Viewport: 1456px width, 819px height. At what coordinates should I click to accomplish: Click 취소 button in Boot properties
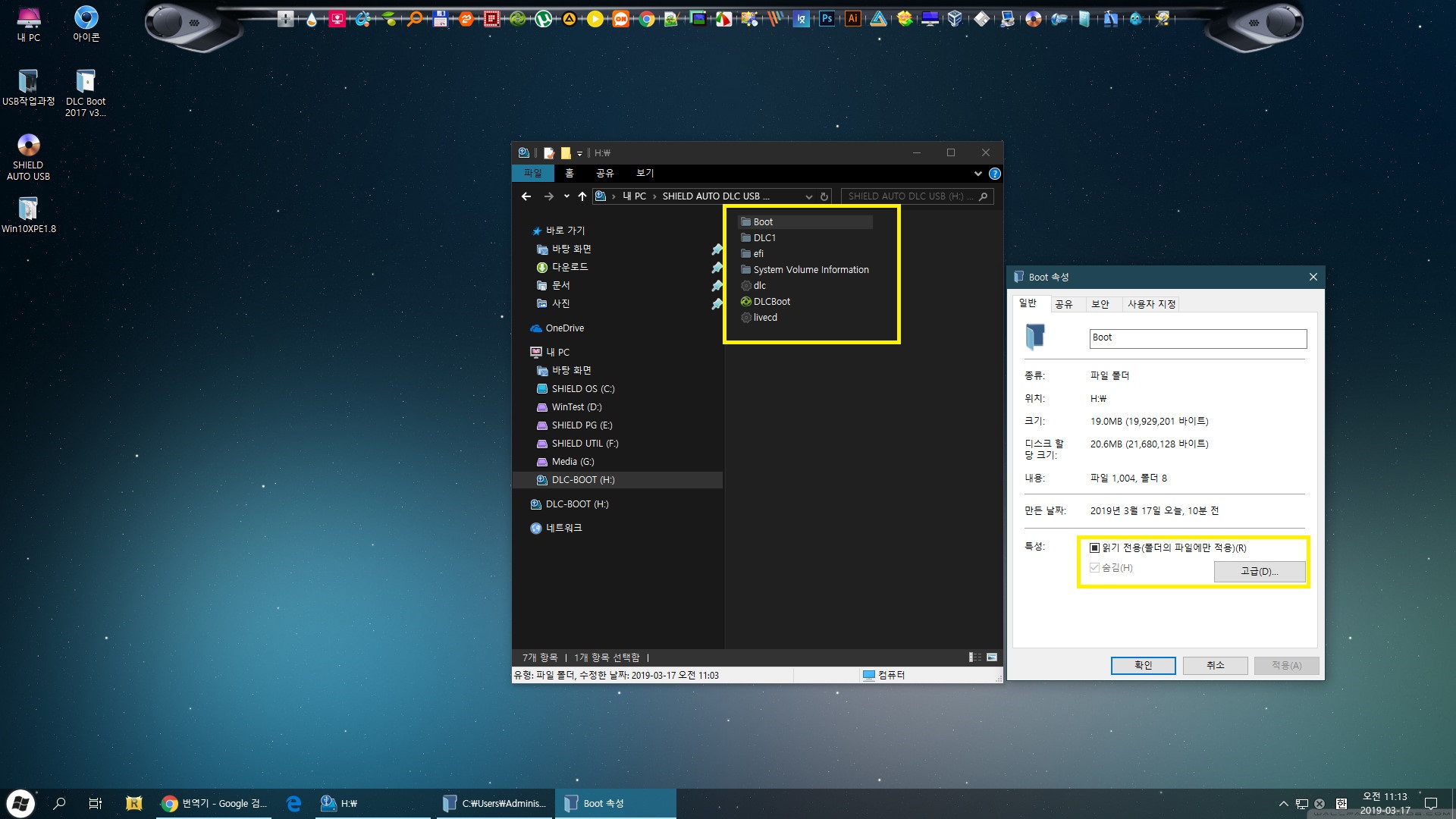point(1216,665)
